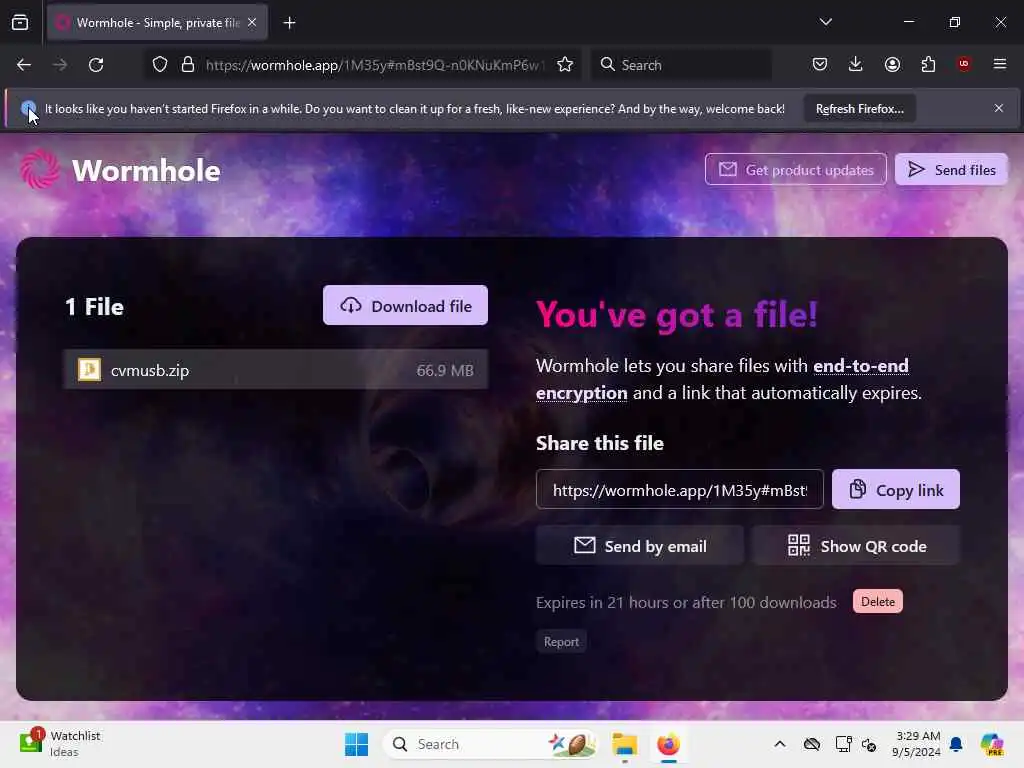Click the taskbar Search box
Viewport: 1024px width, 768px height.
tap(490, 744)
